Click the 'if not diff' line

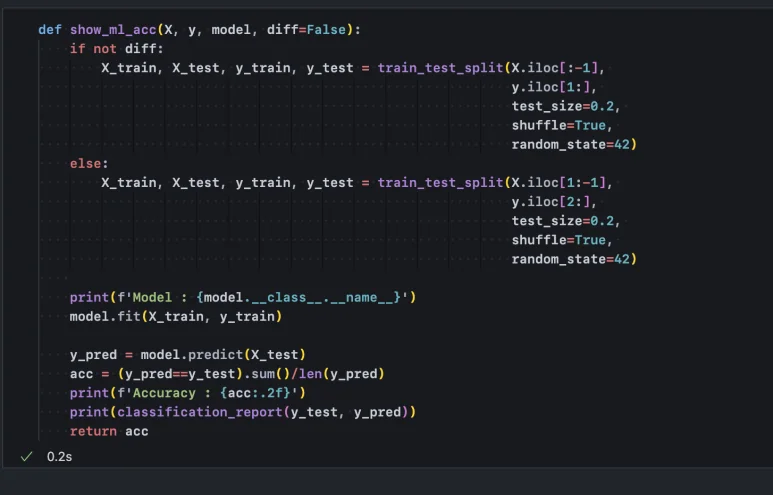(116, 49)
